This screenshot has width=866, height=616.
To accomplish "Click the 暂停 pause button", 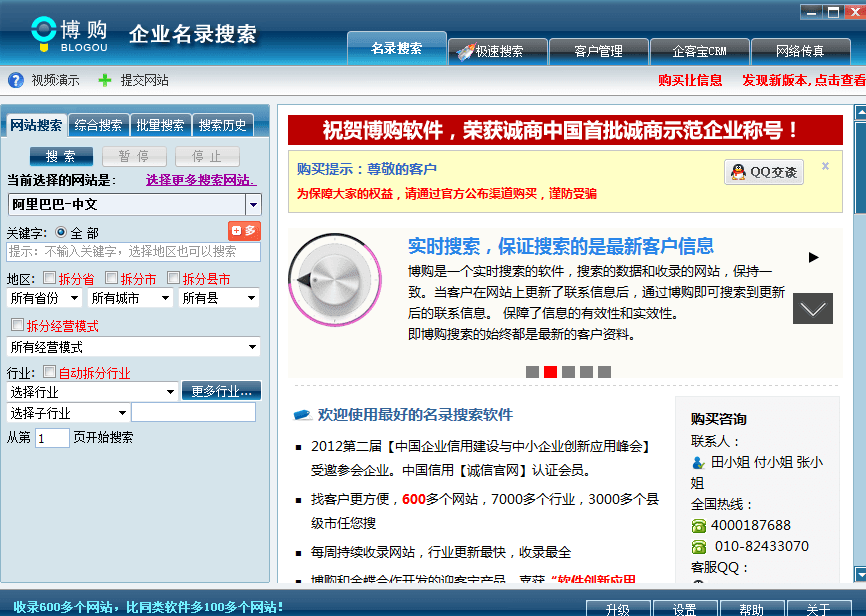I will tap(134, 156).
